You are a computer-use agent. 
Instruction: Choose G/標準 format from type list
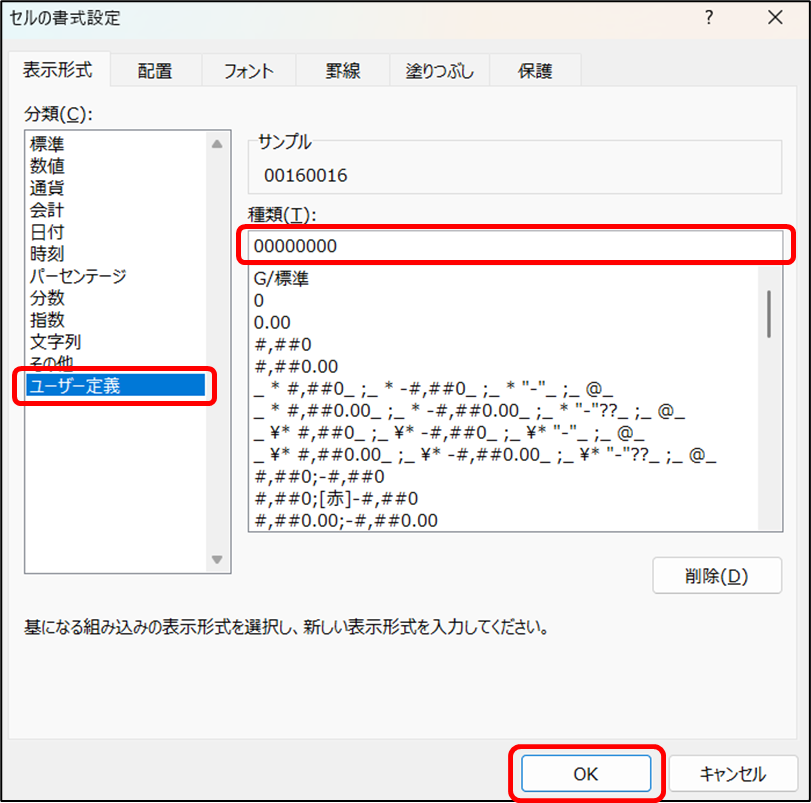281,279
